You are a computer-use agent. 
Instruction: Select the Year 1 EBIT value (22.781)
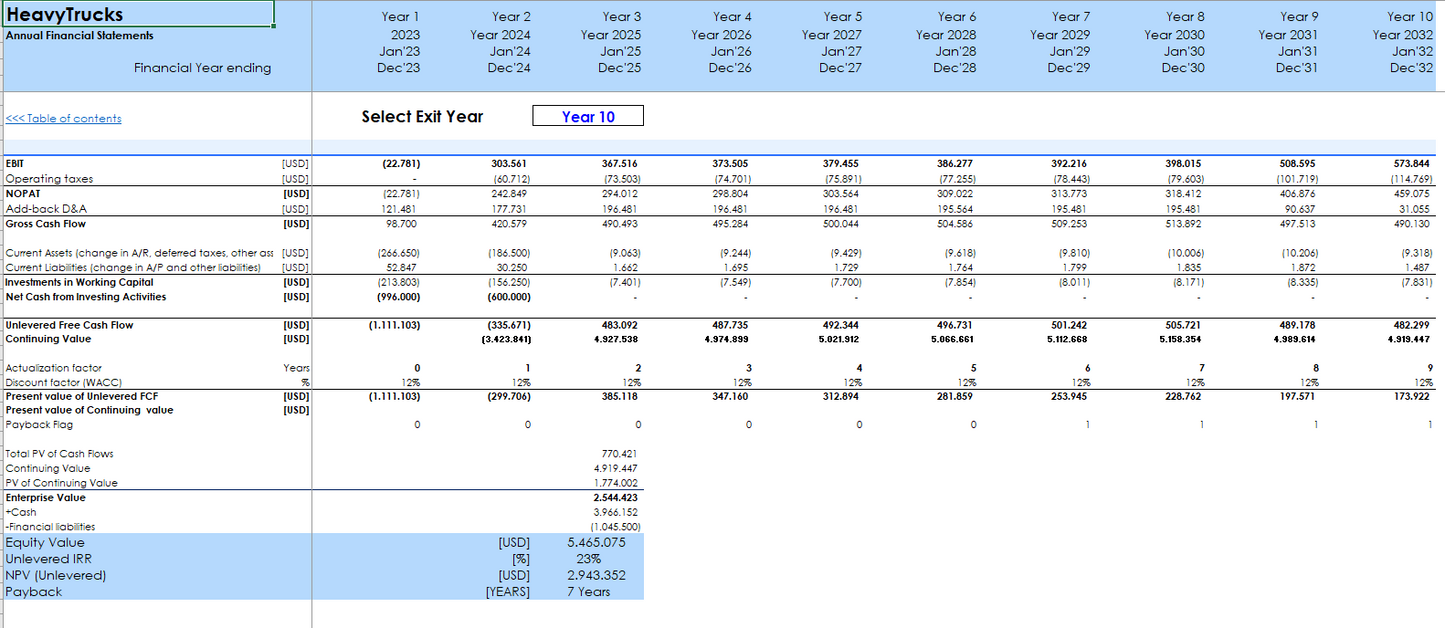click(x=400, y=163)
